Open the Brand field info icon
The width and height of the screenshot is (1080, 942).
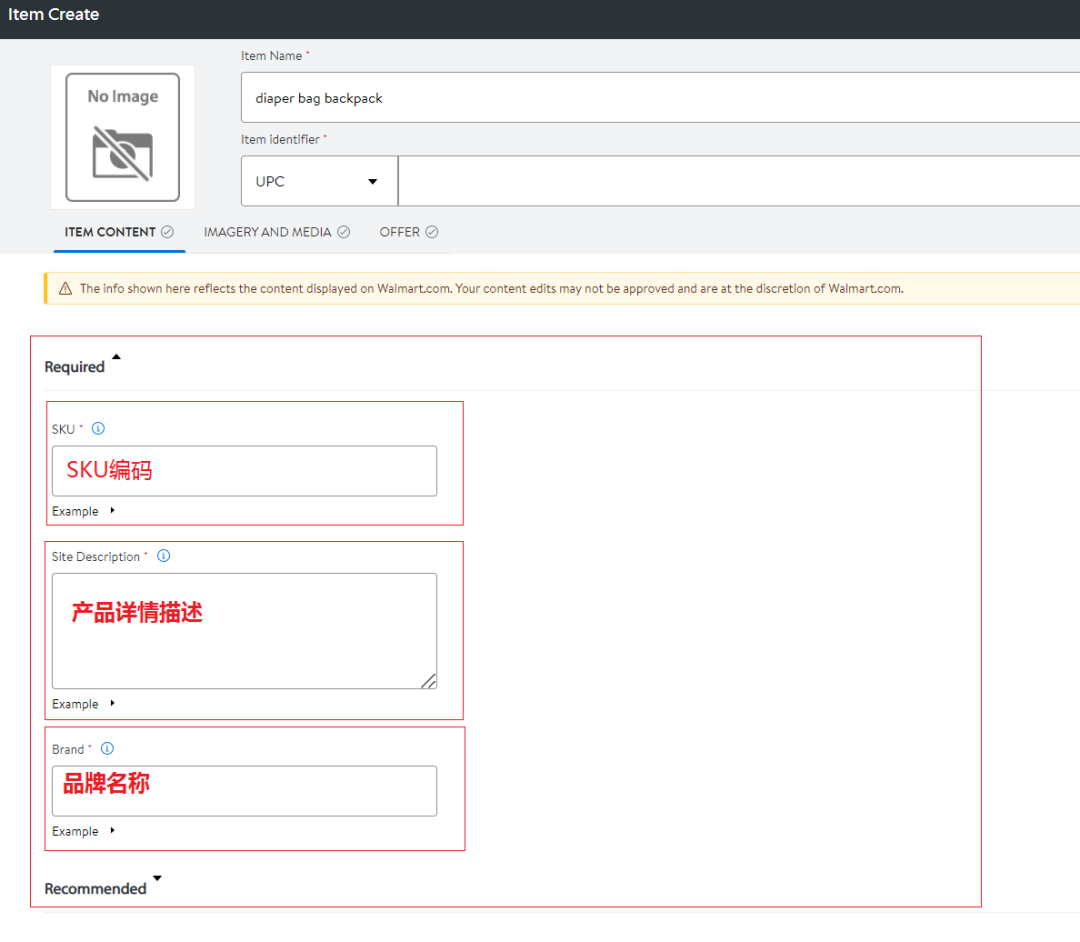tap(107, 748)
